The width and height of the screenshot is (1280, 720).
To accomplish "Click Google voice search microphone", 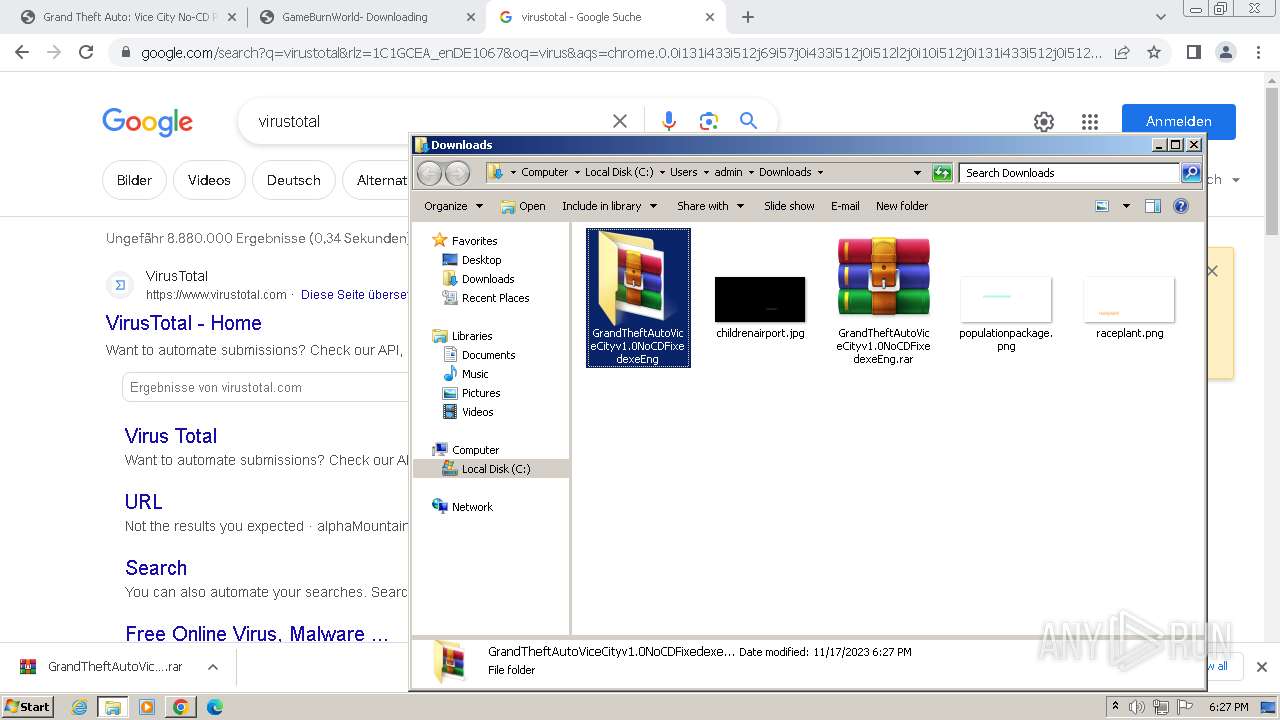I will click(669, 121).
